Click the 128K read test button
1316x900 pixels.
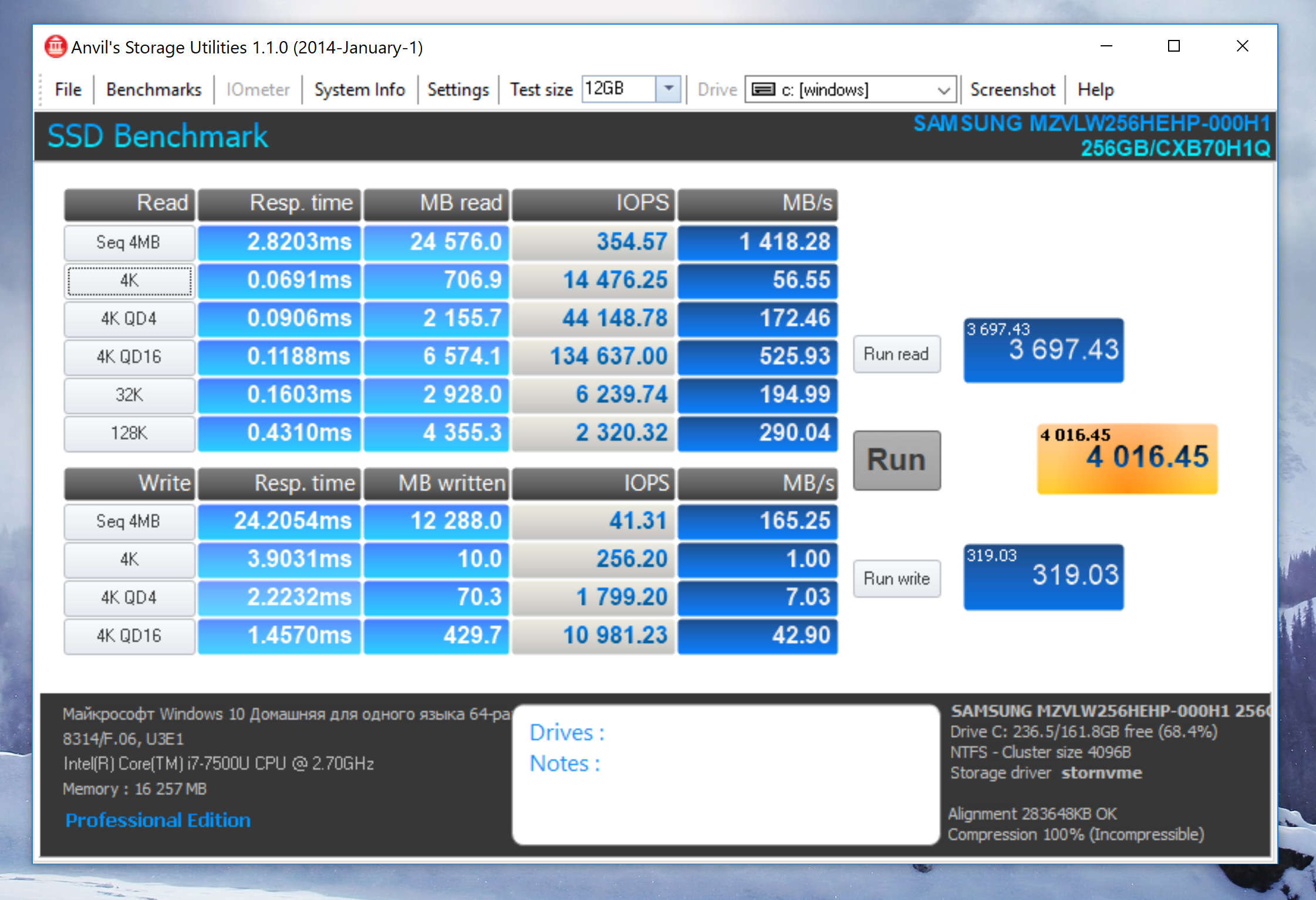(129, 433)
